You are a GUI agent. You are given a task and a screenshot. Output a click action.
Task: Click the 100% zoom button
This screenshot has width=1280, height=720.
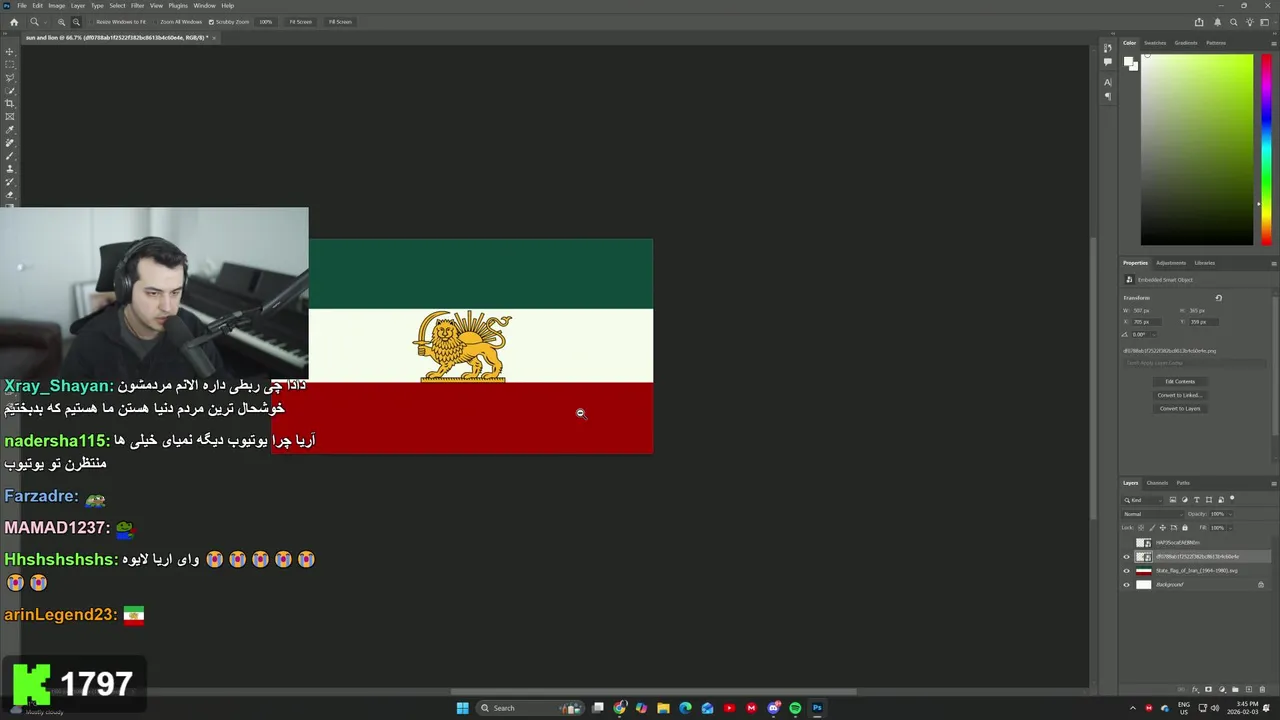point(265,21)
